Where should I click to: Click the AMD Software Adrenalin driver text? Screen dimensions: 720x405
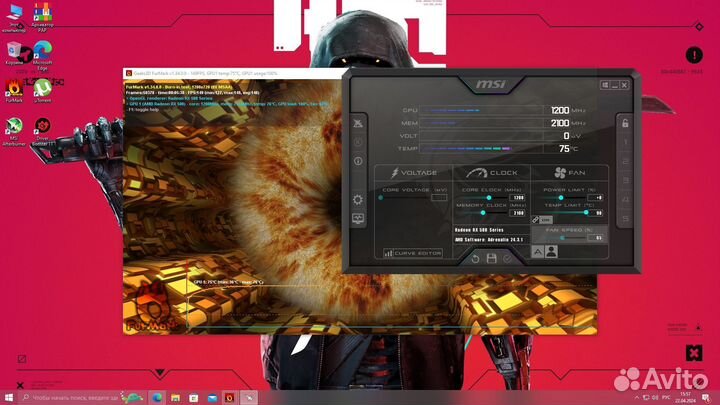(489, 240)
